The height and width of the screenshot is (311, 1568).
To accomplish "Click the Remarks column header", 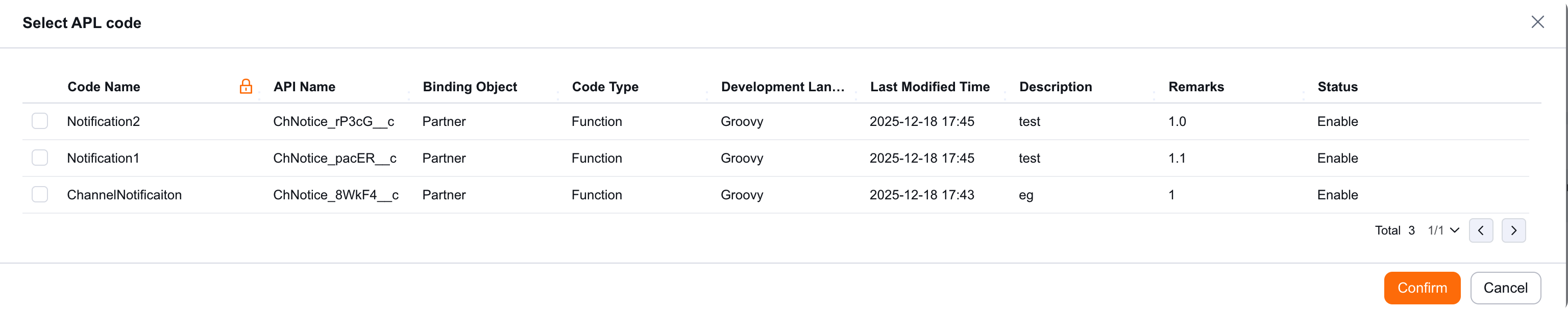I will [1196, 87].
